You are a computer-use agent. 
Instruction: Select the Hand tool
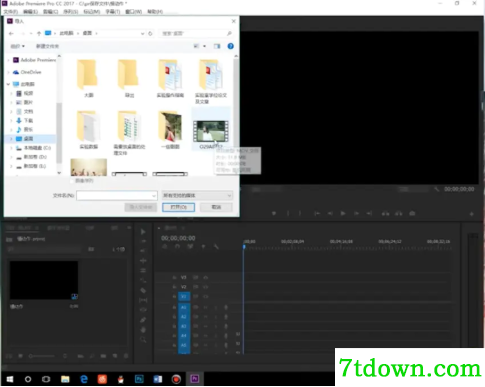click(143, 330)
